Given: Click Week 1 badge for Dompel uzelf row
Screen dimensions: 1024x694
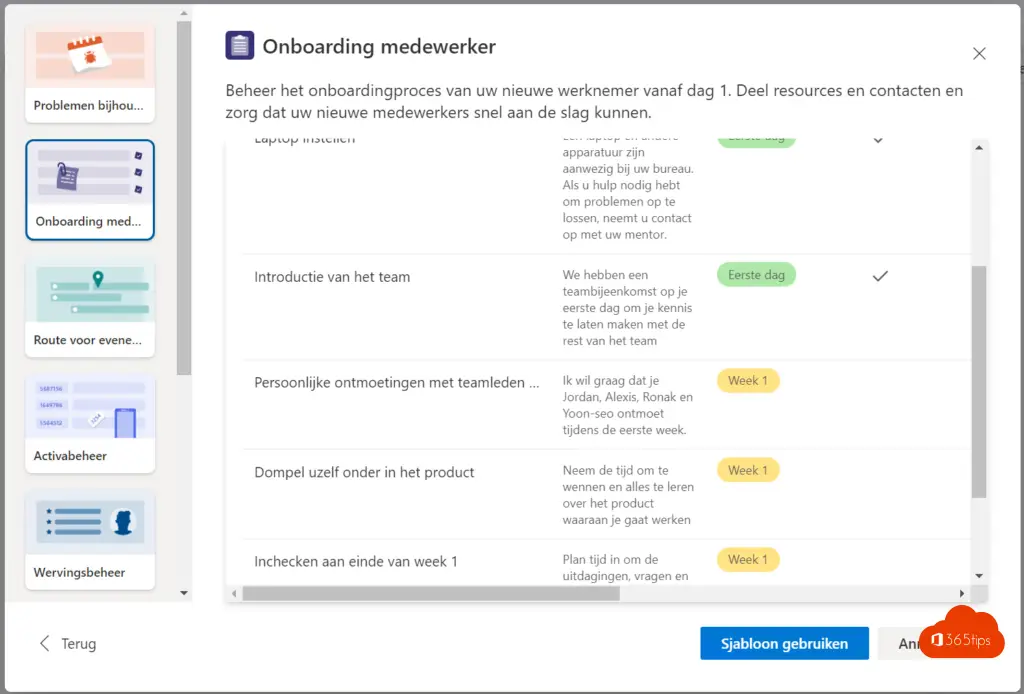Looking at the screenshot, I should coord(747,470).
